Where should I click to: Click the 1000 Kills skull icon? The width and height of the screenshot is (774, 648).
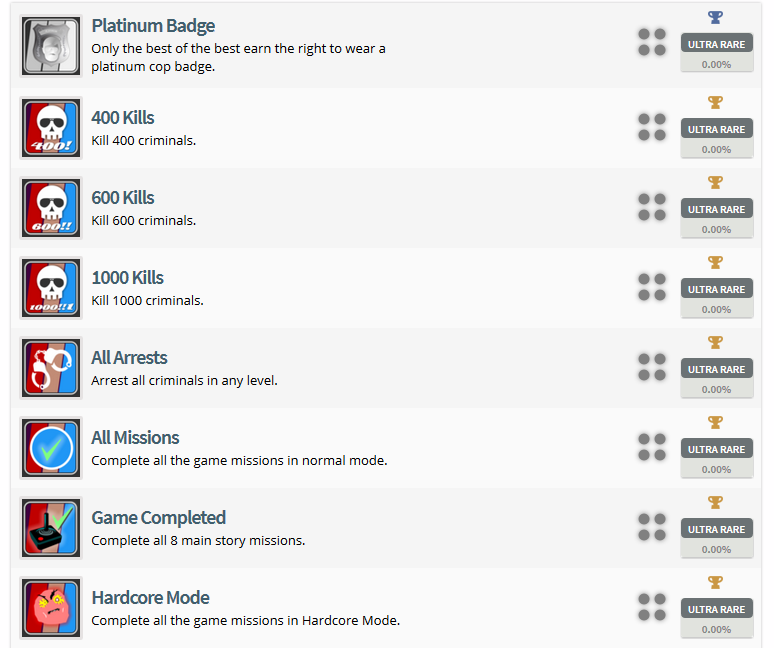(51, 288)
